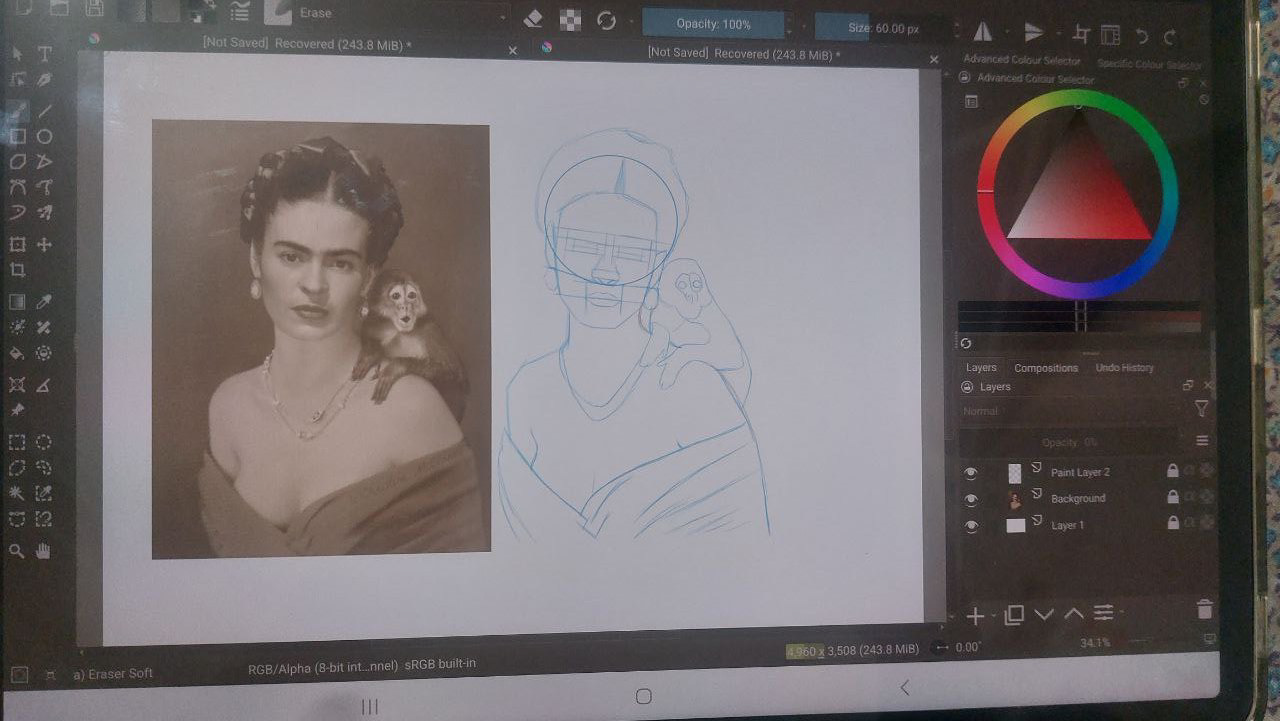The width and height of the screenshot is (1280, 721).
Task: Select the Reference Images pin tool
Action: 17,410
